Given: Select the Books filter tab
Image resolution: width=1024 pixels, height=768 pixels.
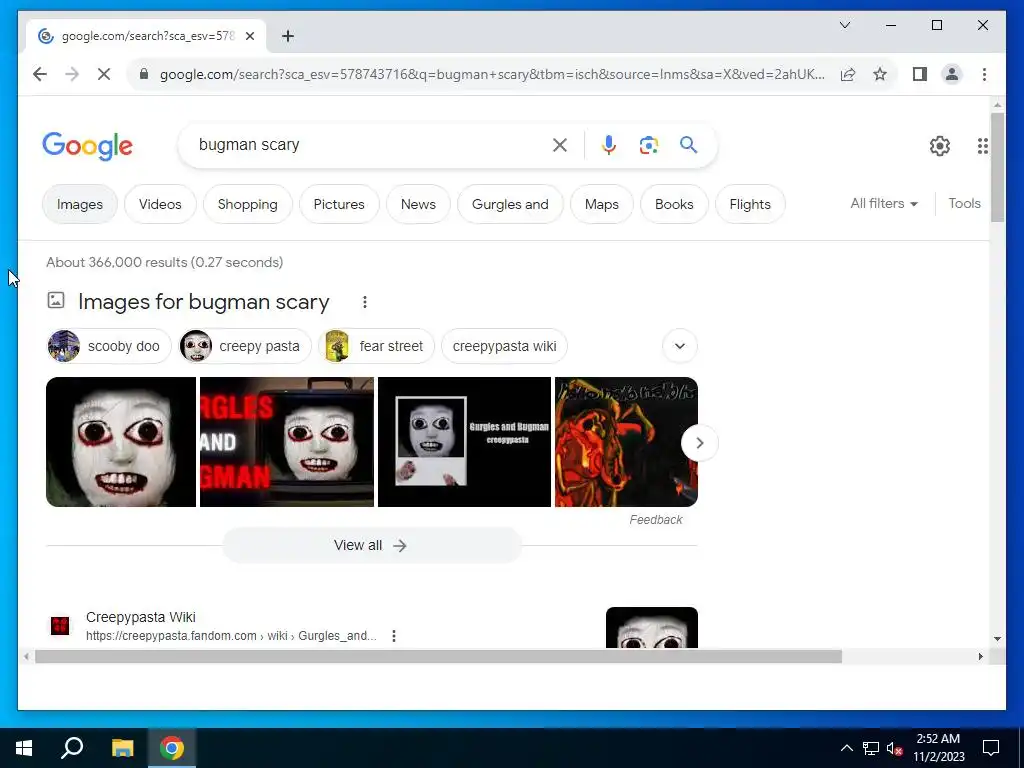Looking at the screenshot, I should (x=674, y=204).
